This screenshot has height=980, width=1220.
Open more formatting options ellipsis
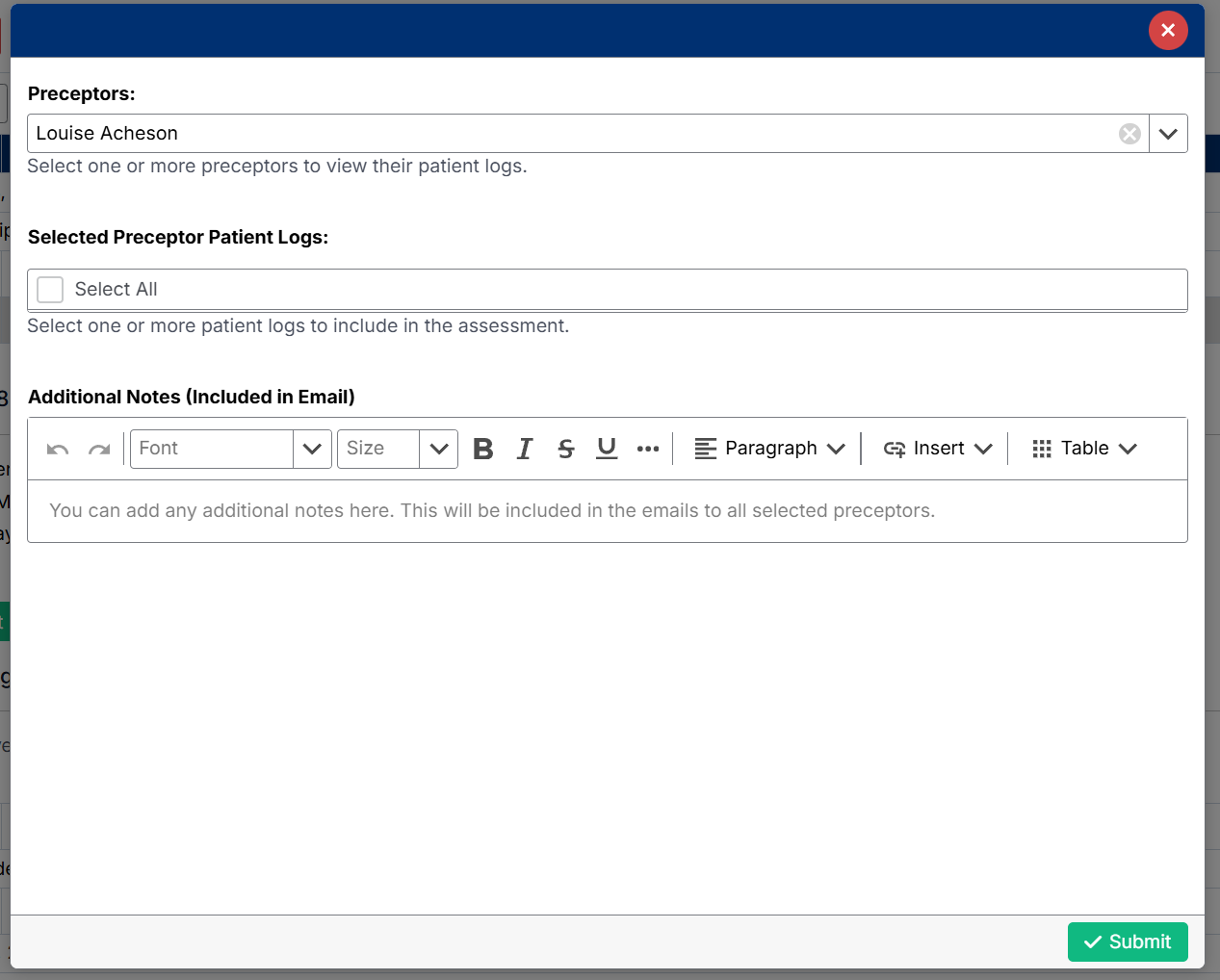648,449
